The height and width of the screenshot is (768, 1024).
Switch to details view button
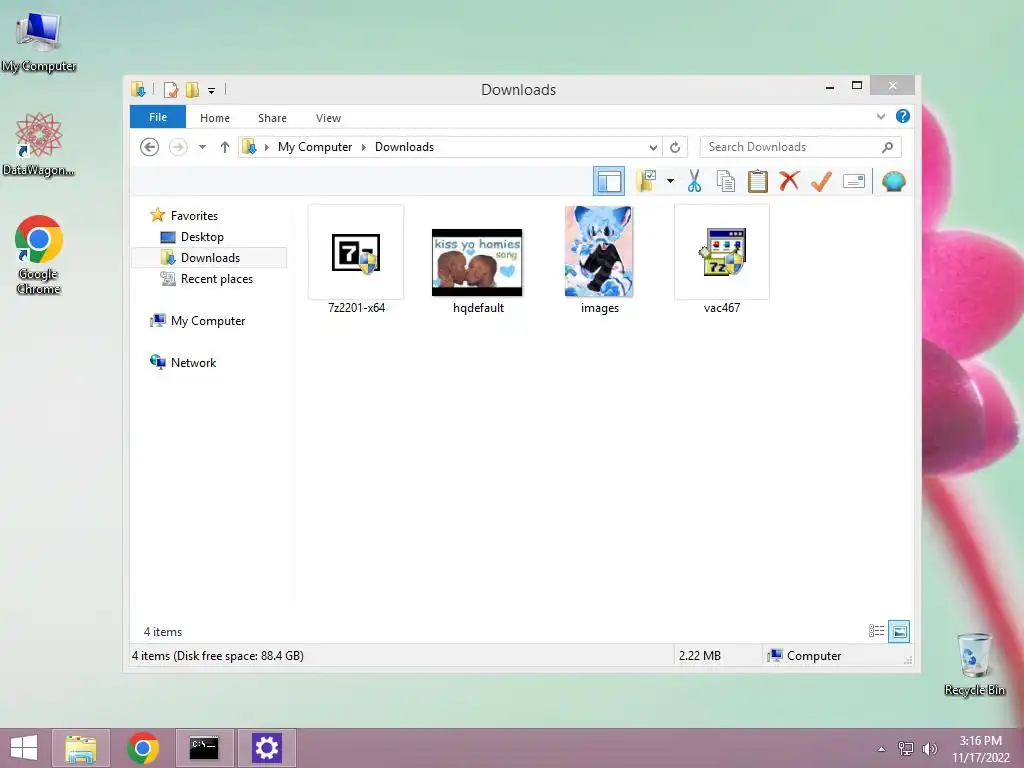pyautogui.click(x=876, y=631)
